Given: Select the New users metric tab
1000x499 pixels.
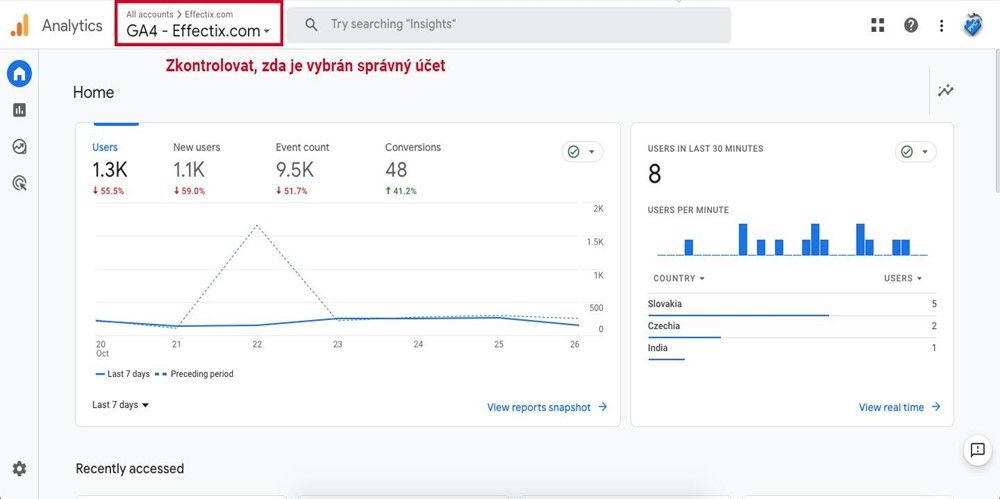Looking at the screenshot, I should (x=196, y=169).
